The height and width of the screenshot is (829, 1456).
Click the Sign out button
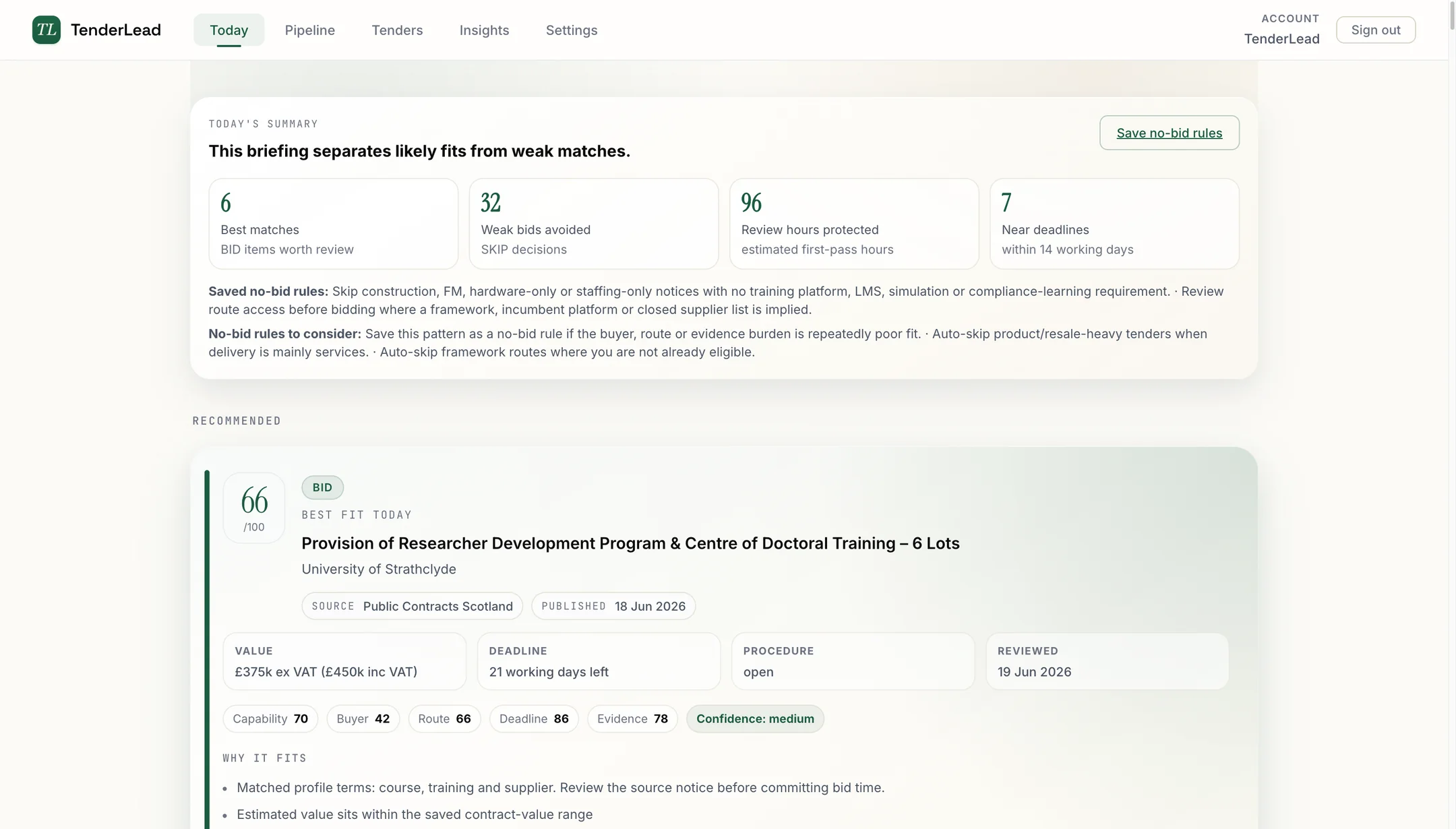[x=1376, y=30]
